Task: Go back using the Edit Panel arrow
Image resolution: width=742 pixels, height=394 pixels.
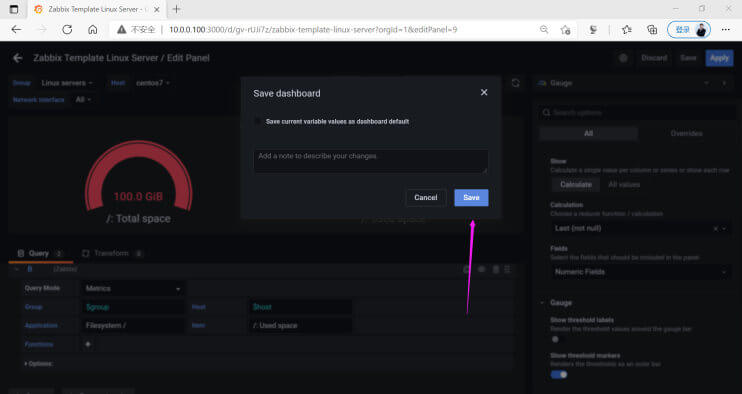Action: [x=18, y=58]
